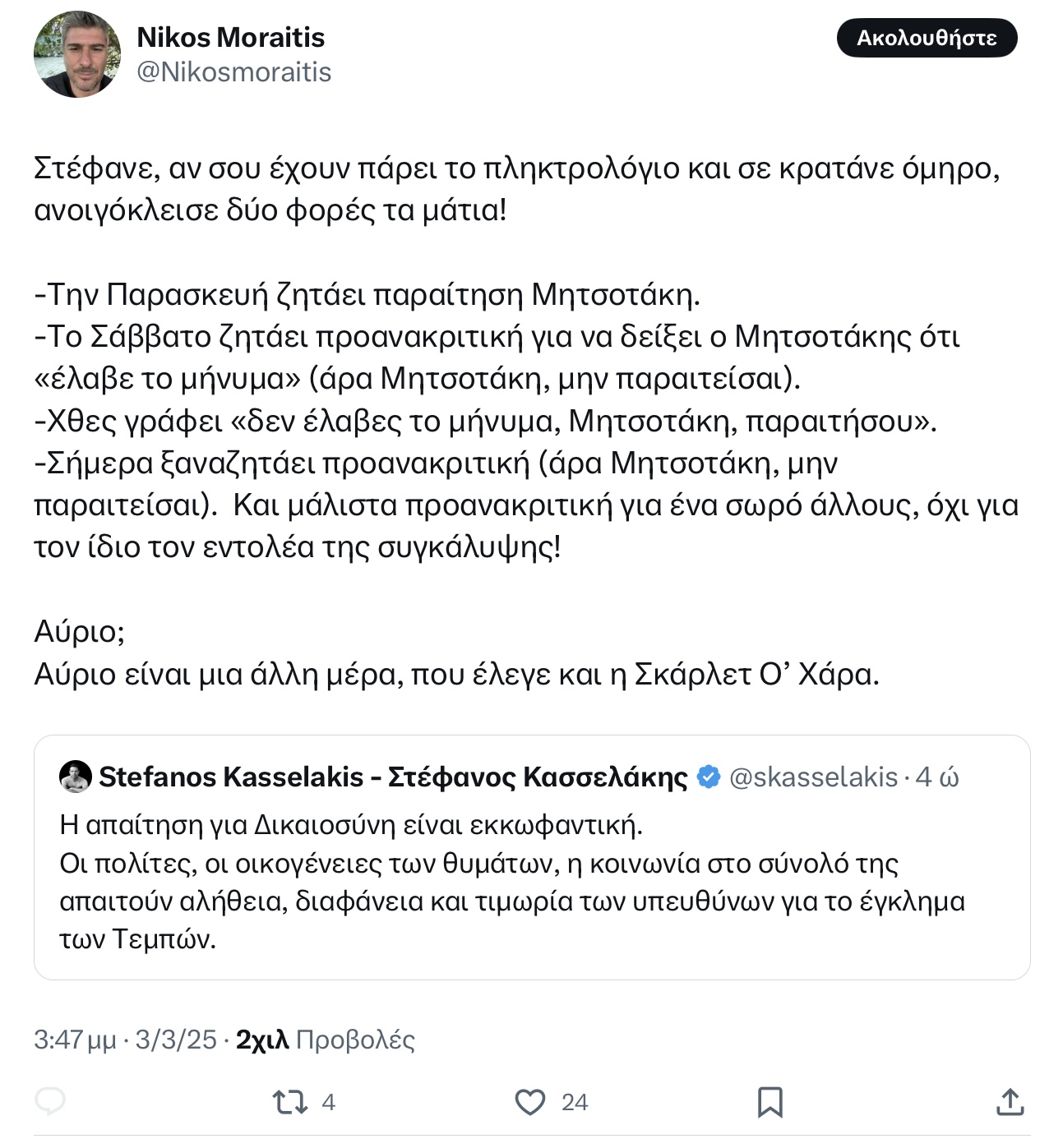Bookmark this tweet
This screenshot has height=1148, width=1063.
coord(770,1101)
